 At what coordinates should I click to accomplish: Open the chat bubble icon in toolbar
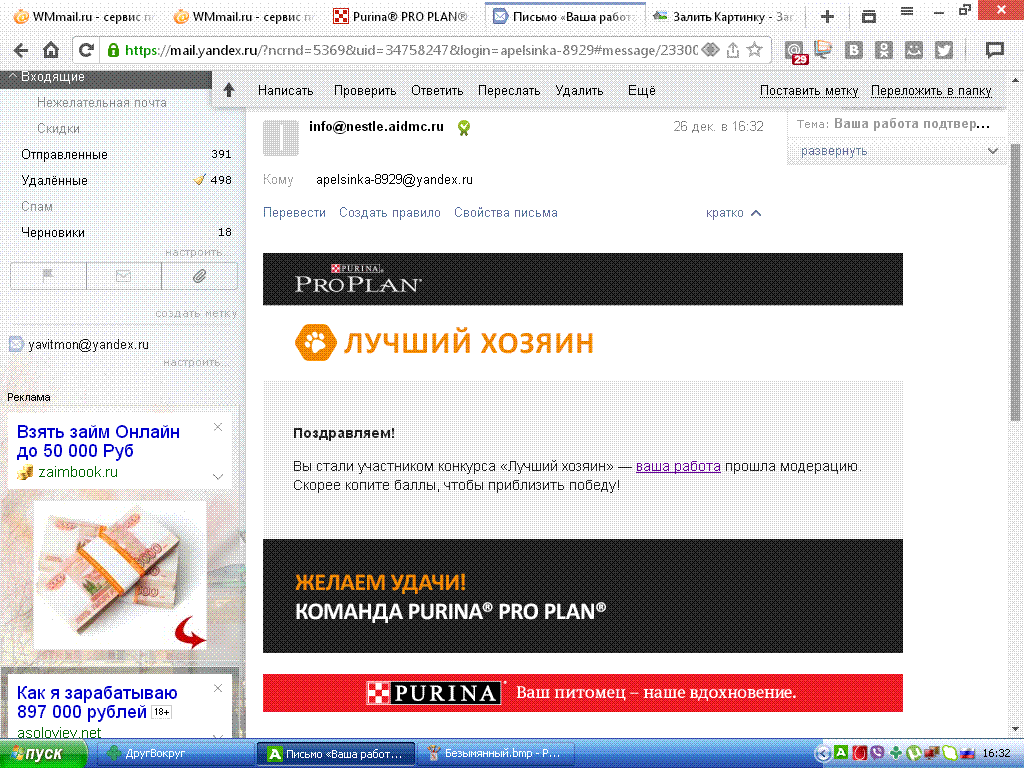[995, 50]
